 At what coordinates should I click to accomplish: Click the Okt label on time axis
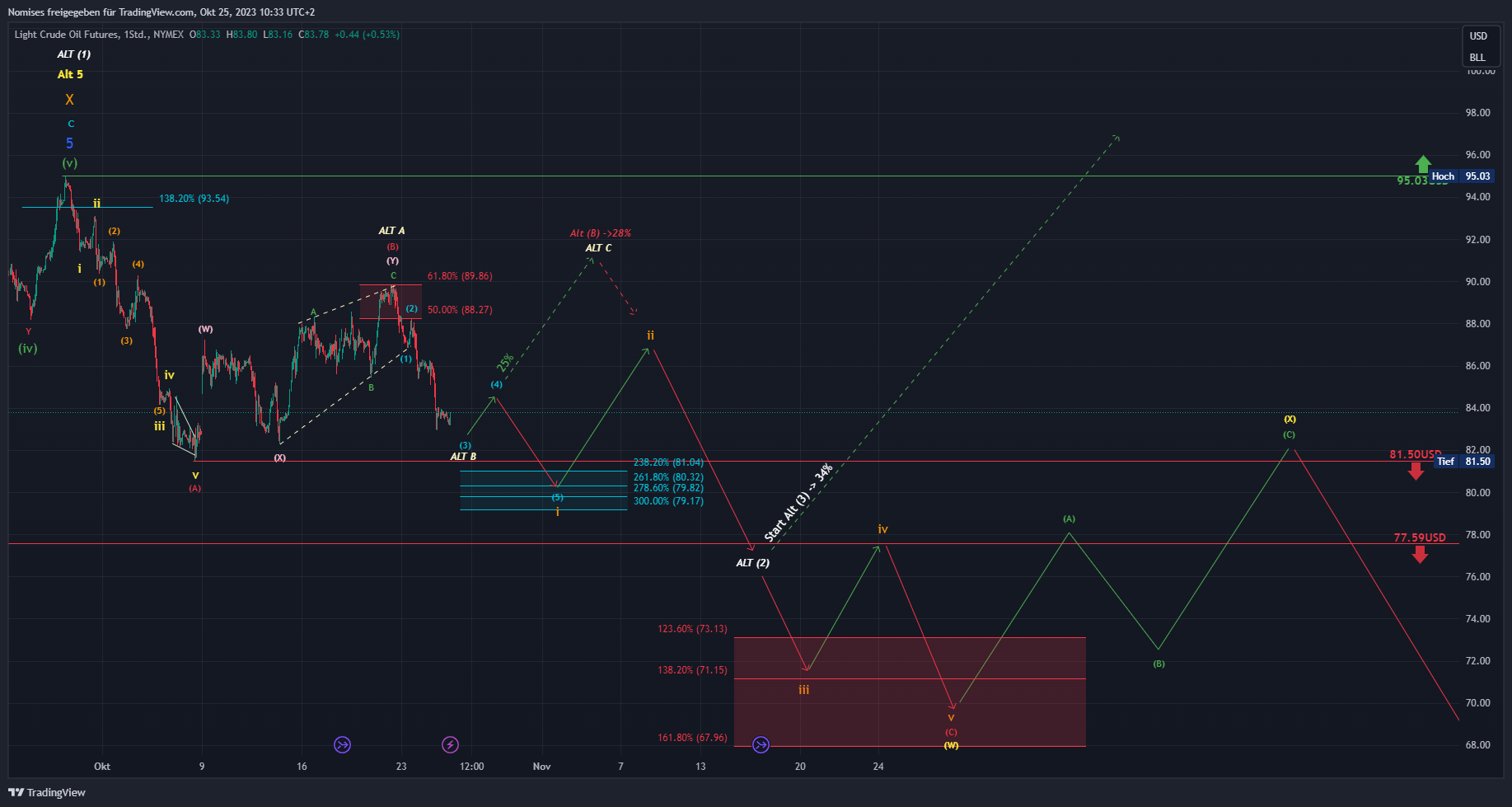pos(102,767)
